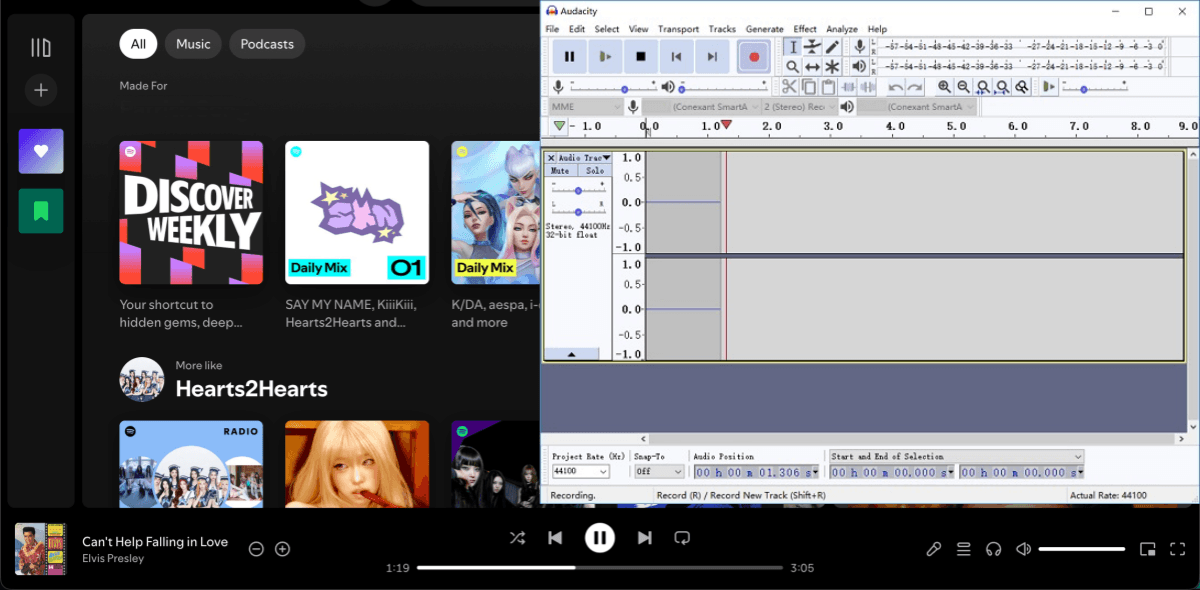Open Liked Songs heart tile in Spotify sidebar
The image size is (1200, 590).
pyautogui.click(x=41, y=151)
